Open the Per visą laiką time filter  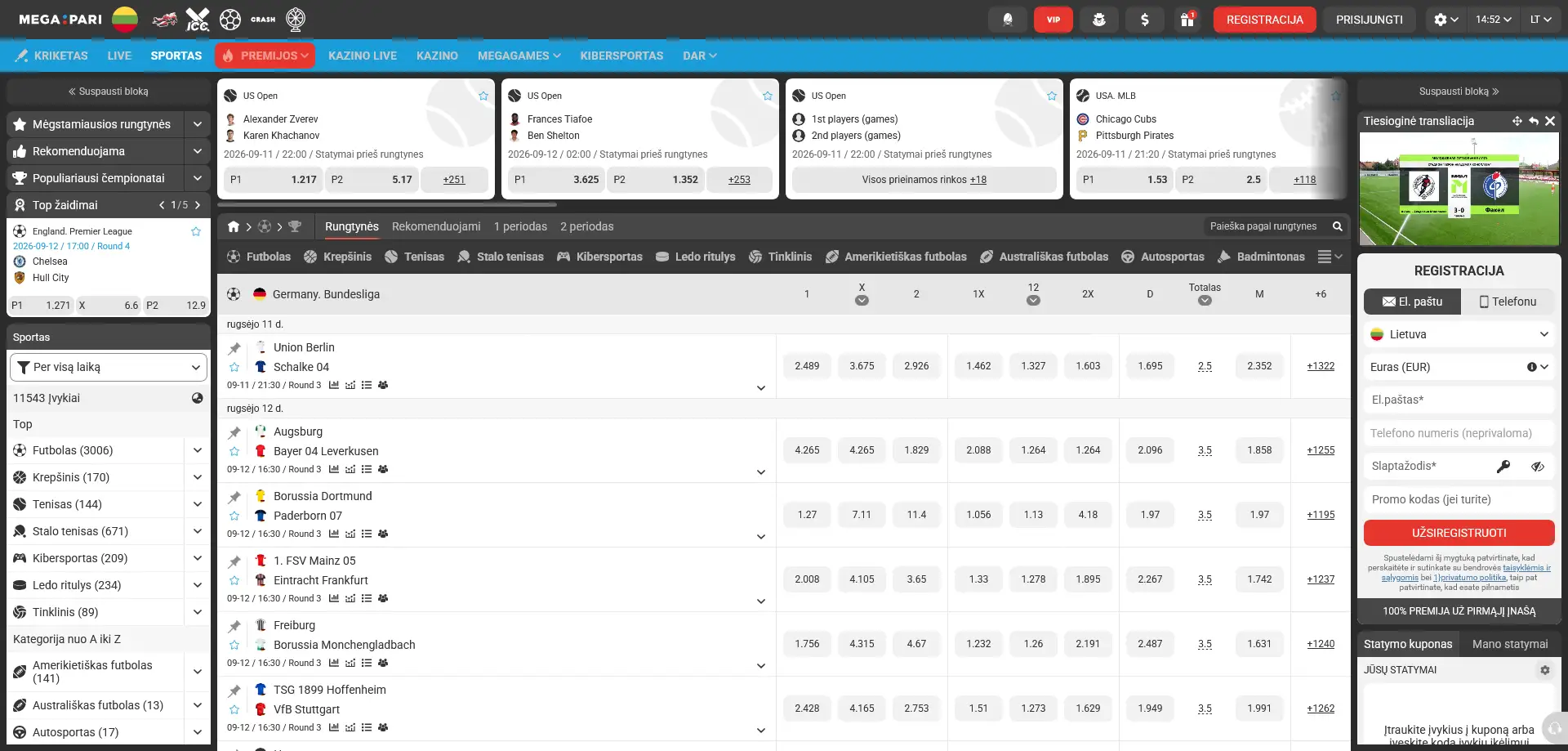pyautogui.click(x=109, y=367)
